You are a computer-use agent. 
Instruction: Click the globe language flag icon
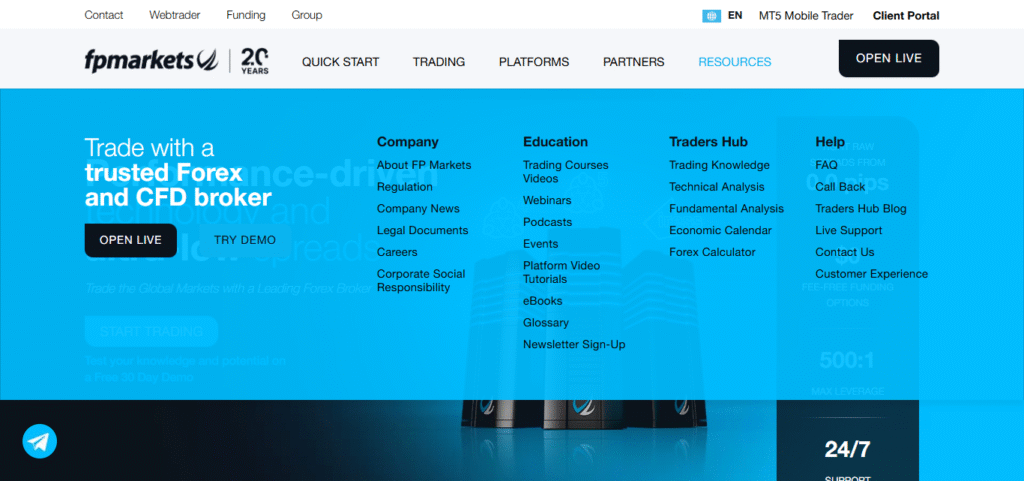click(x=711, y=16)
